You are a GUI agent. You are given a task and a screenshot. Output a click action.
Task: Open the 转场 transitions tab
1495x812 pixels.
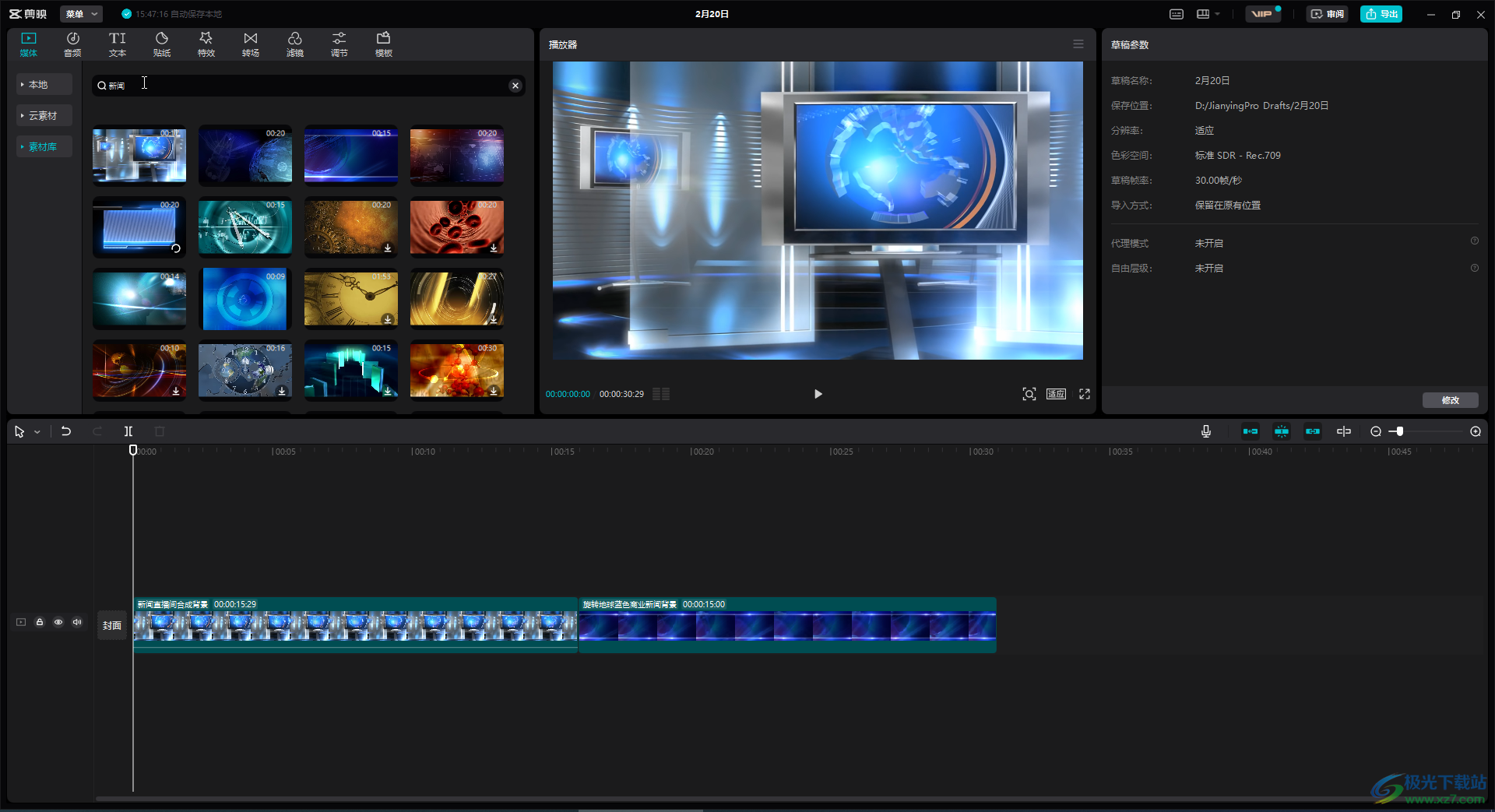coord(251,44)
